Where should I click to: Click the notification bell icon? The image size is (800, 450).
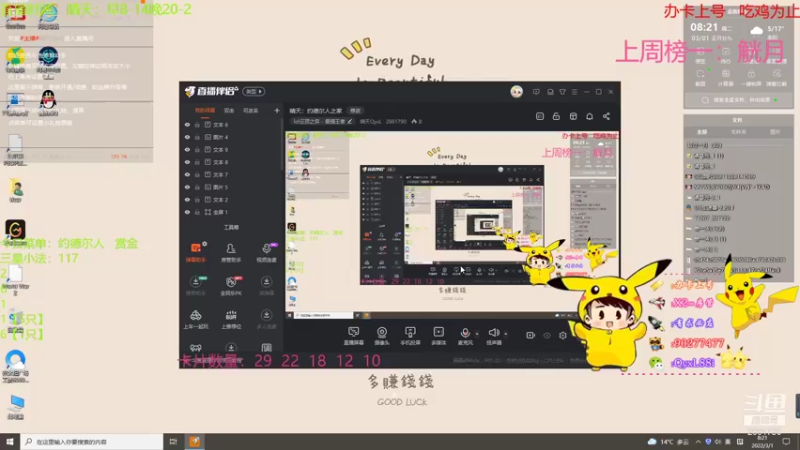pos(589,116)
